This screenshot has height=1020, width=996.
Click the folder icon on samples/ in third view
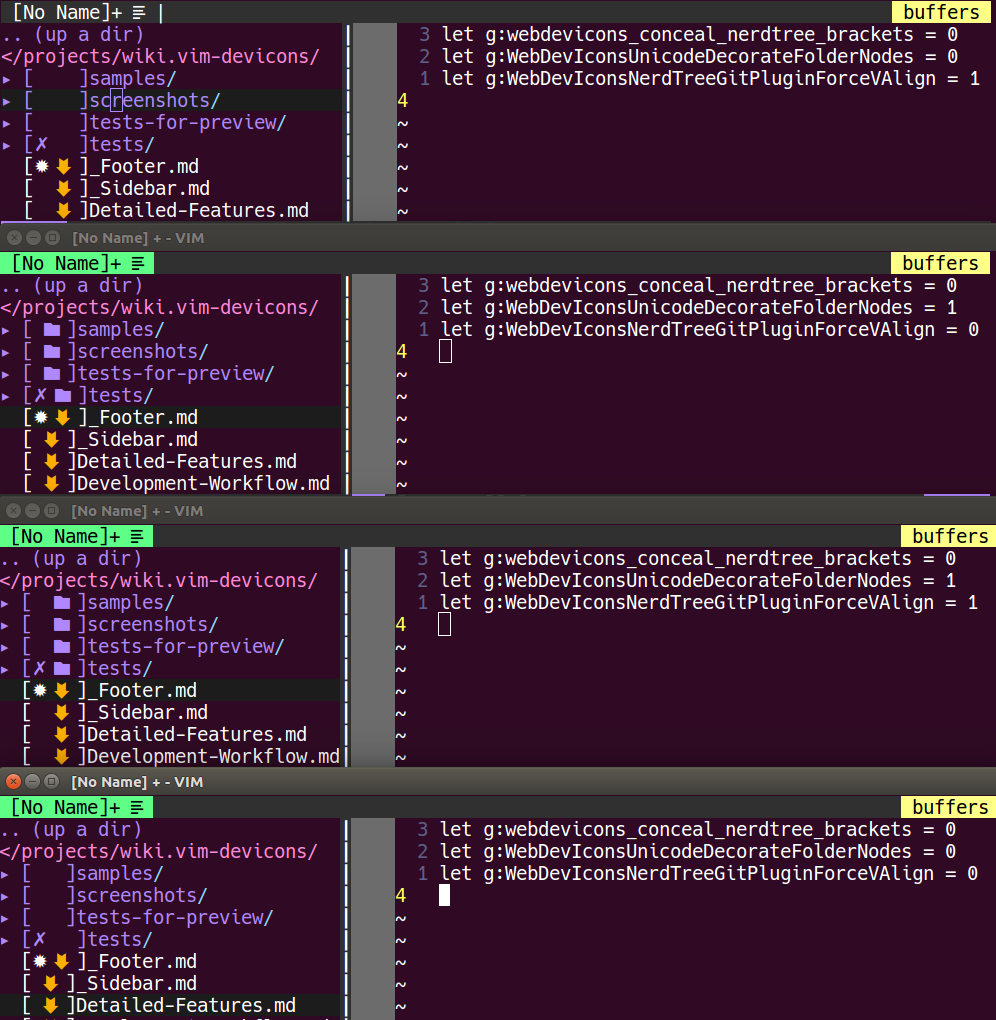click(x=62, y=602)
